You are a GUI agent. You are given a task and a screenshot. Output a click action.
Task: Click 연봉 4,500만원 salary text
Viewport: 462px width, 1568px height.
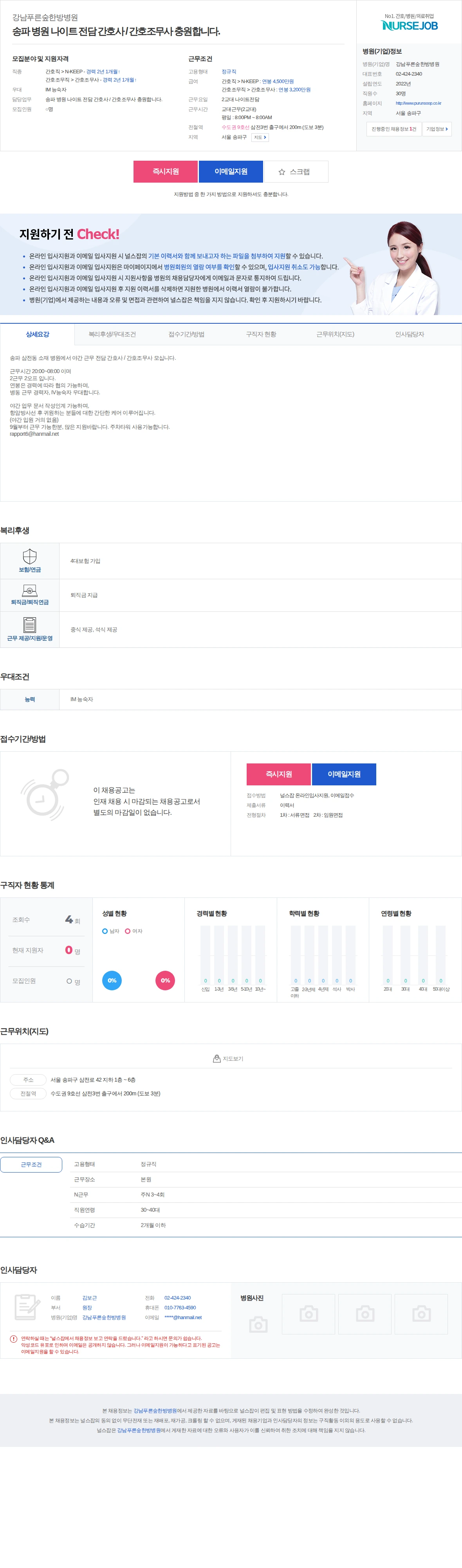278,81
